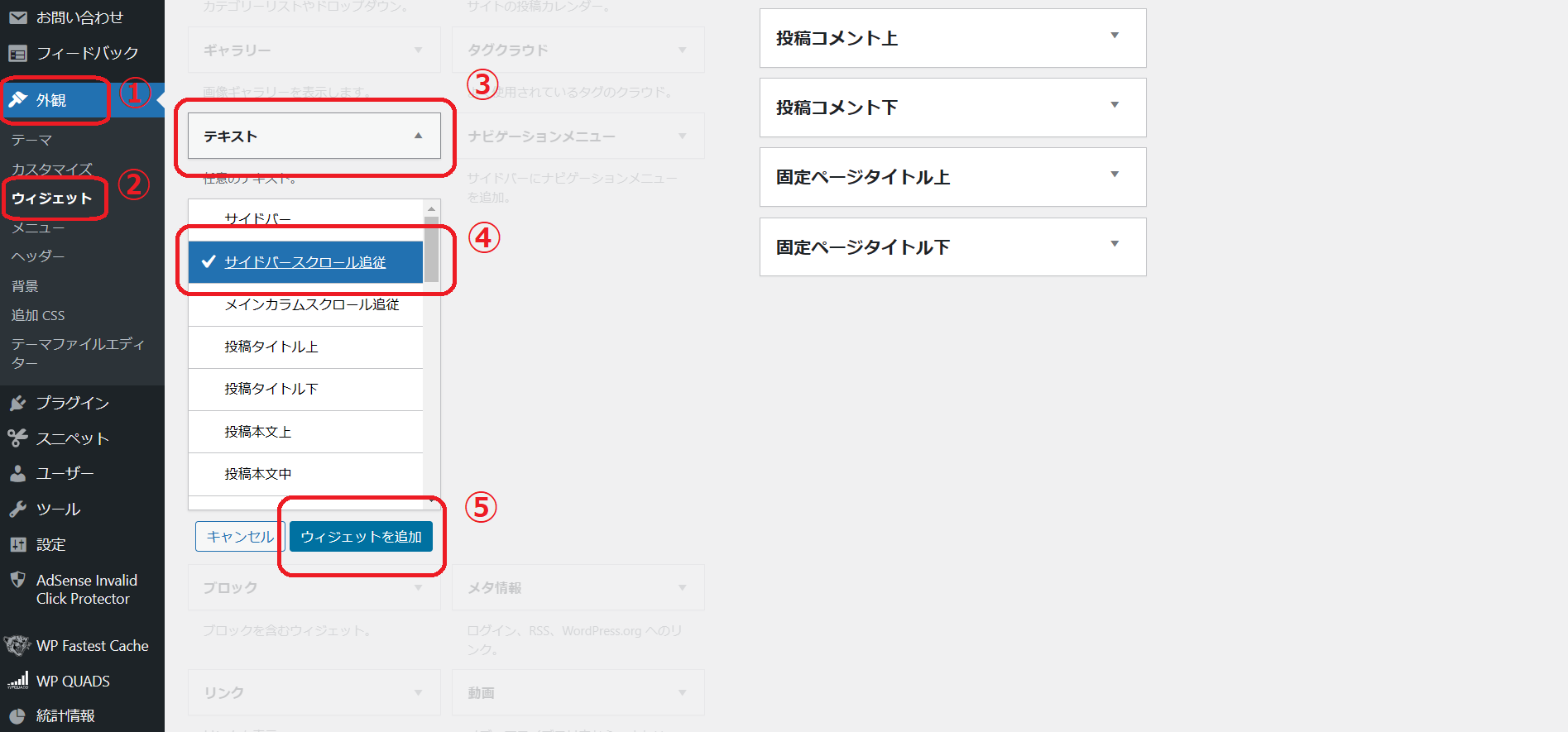Click the 設定 sliders icon
Image resolution: width=1568 pixels, height=732 pixels.
pos(17,544)
